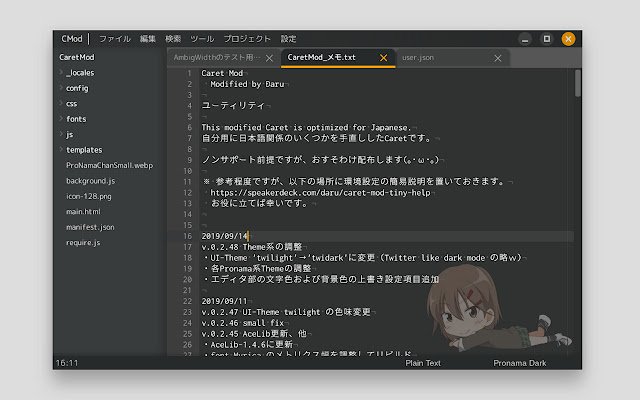This screenshot has height=400, width=640.
Task: Click line number 1 in the gutter
Action: [x=189, y=73]
